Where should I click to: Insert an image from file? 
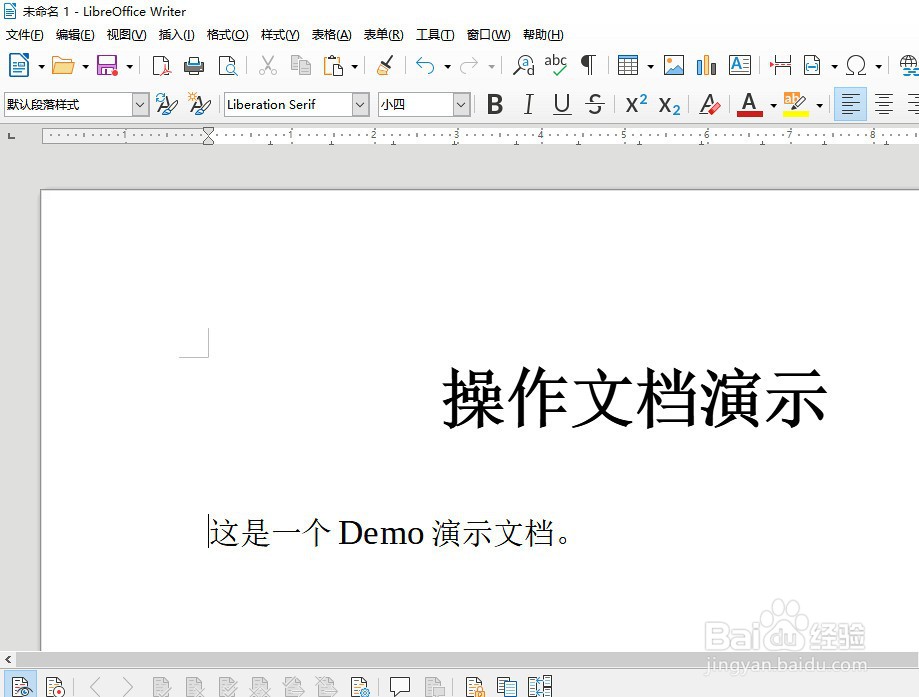tap(674, 65)
